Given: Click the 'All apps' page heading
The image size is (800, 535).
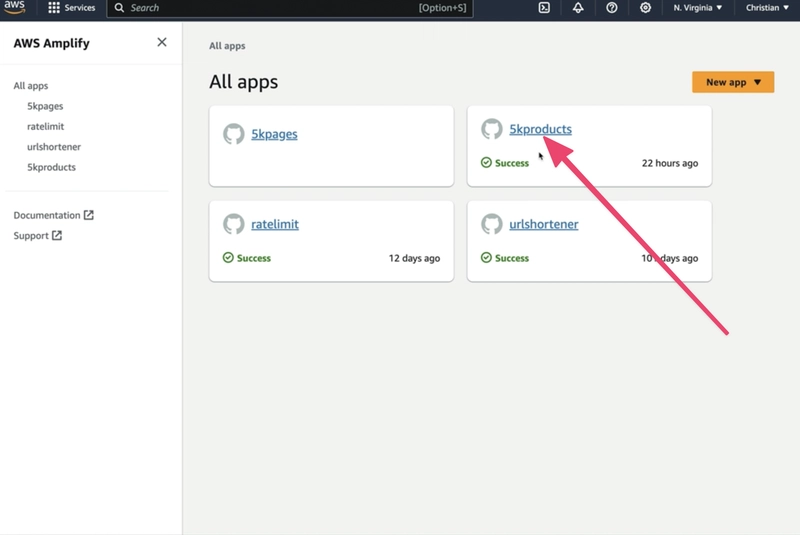Looking at the screenshot, I should (243, 82).
